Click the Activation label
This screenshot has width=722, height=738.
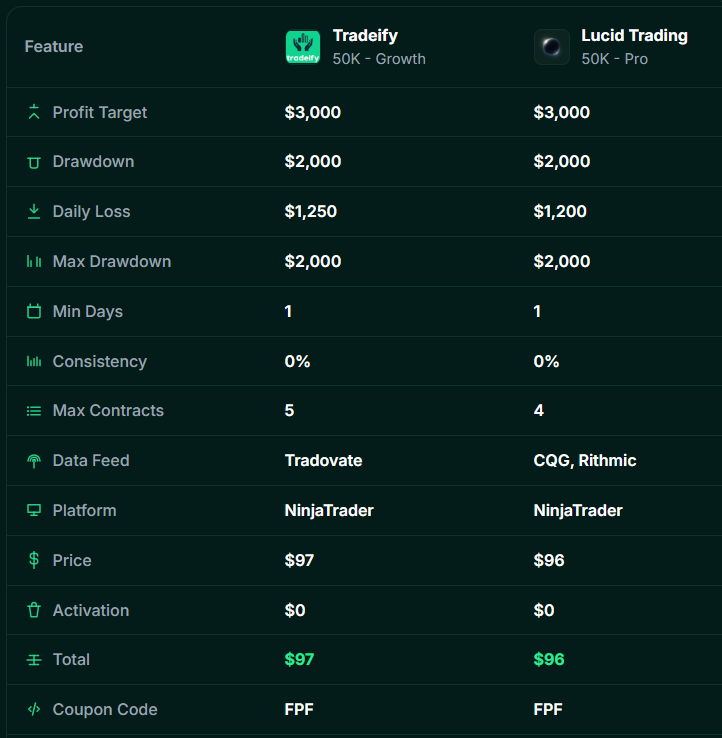point(91,610)
